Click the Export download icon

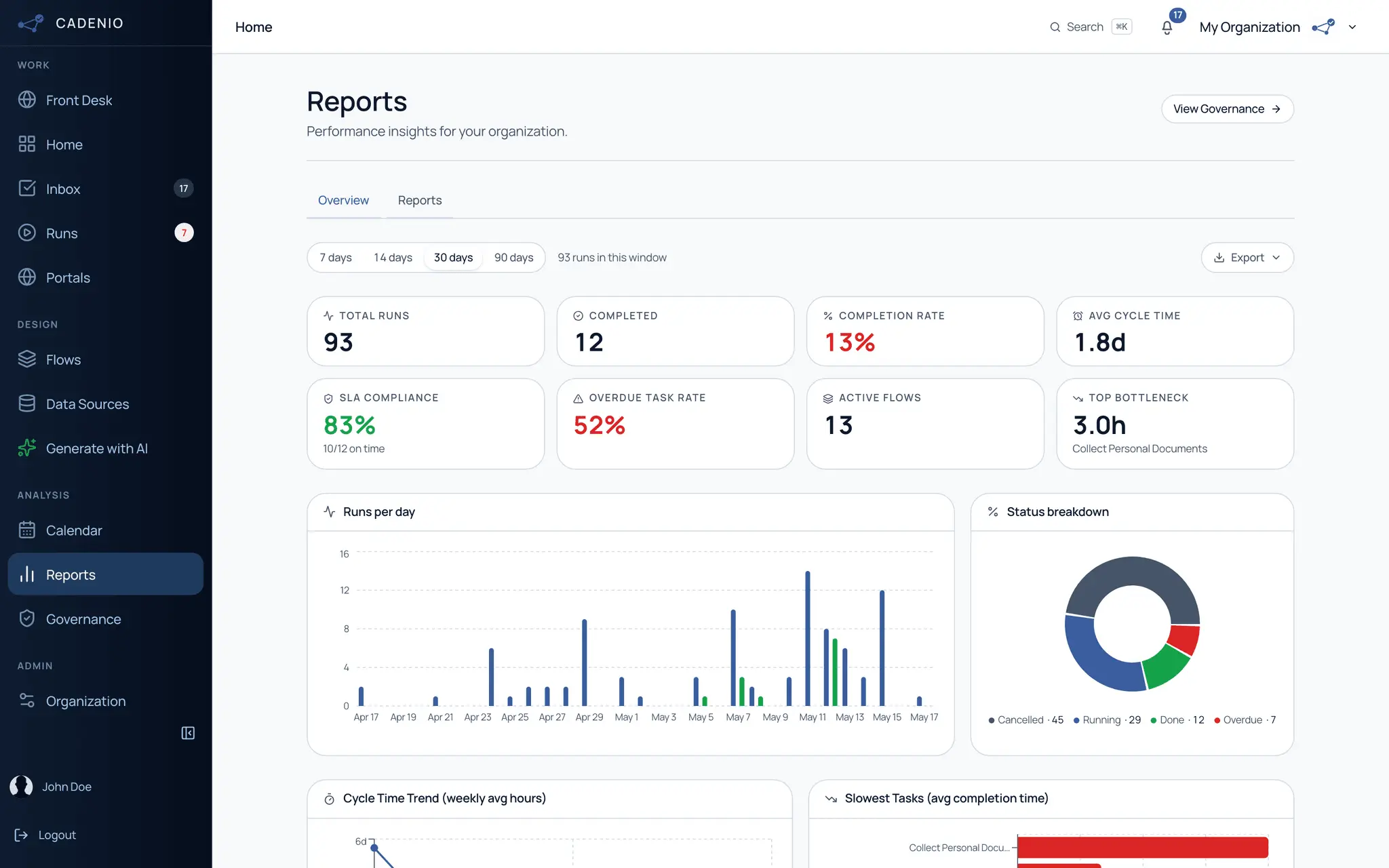[1219, 258]
